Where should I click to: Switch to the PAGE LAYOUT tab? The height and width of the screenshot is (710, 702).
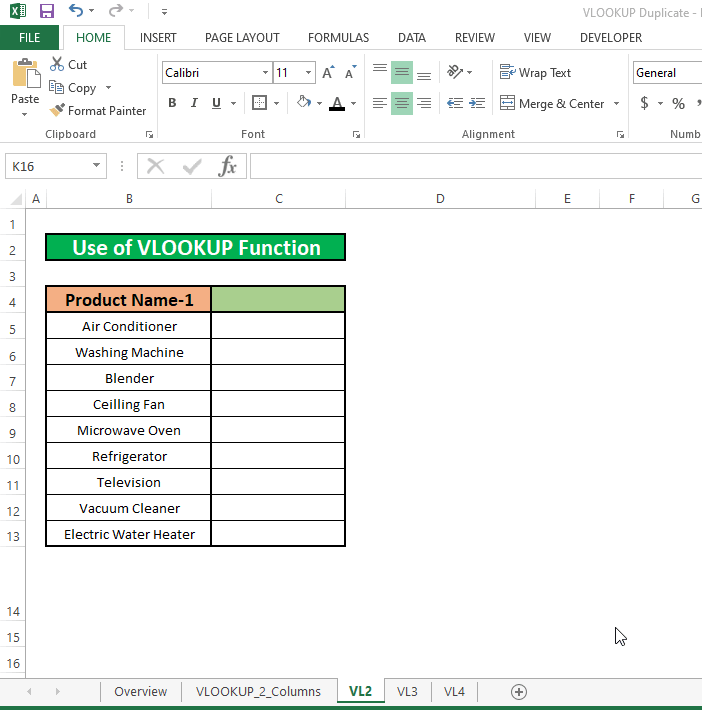[x=242, y=38]
